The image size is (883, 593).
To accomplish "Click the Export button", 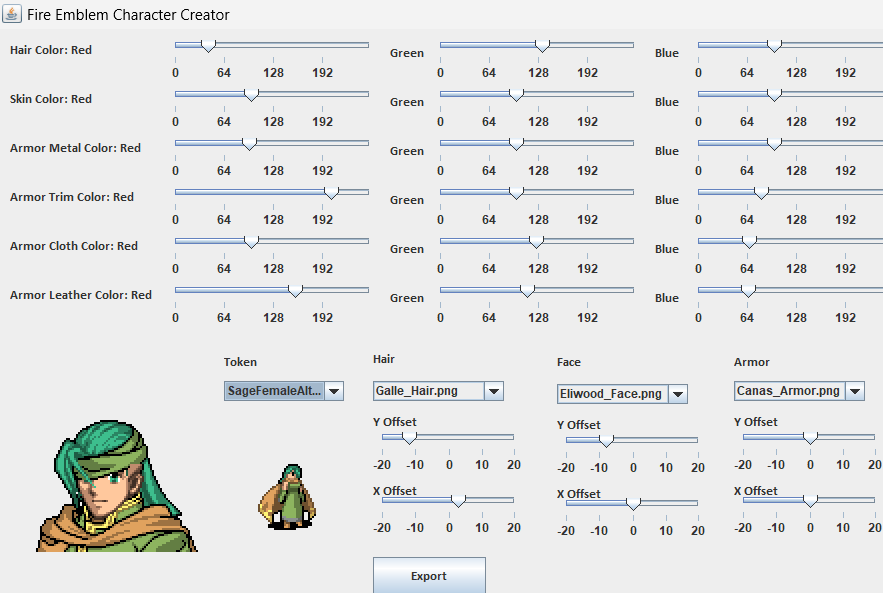I will (x=429, y=576).
